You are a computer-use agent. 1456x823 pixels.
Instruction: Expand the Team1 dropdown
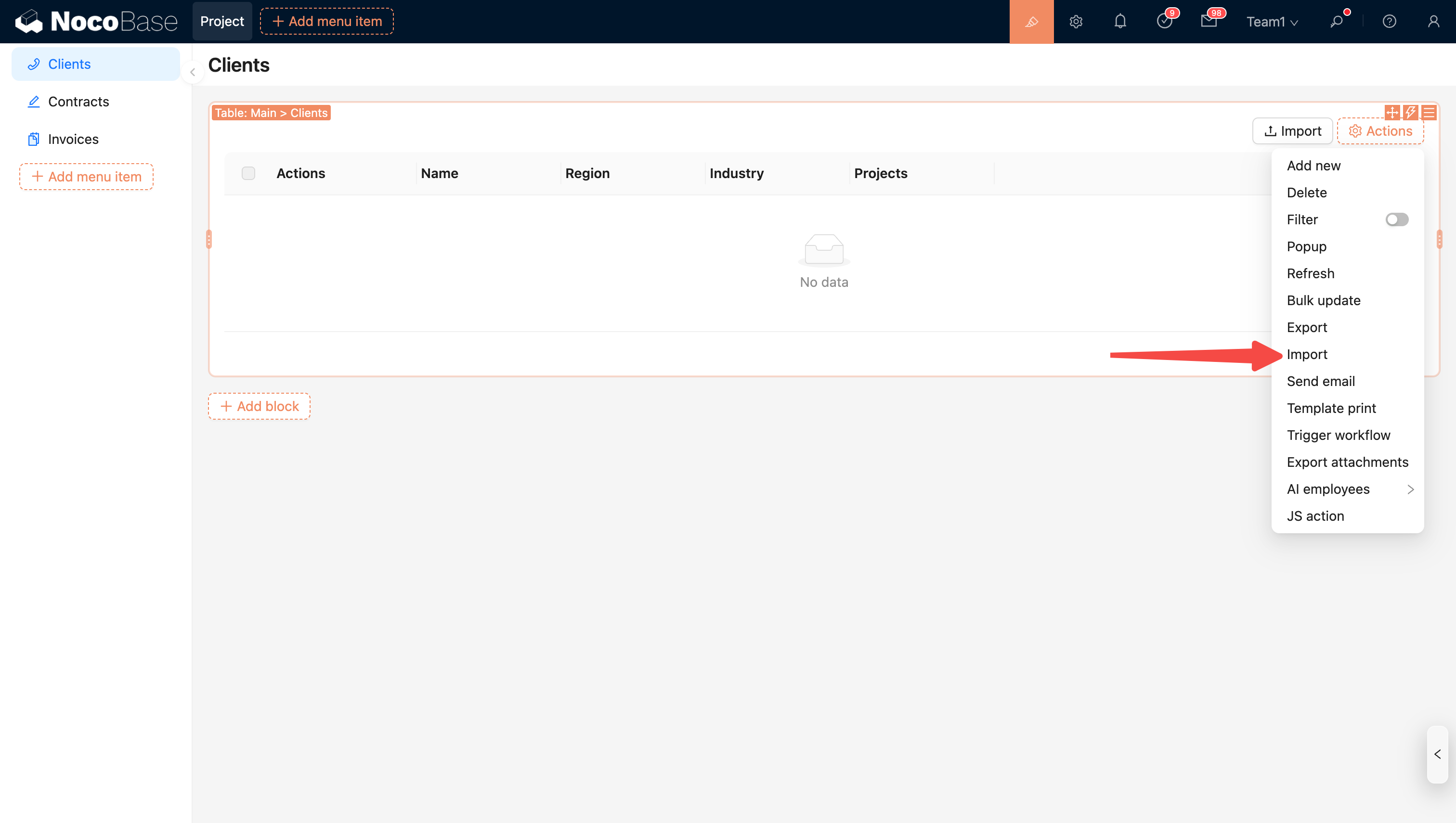click(1272, 22)
